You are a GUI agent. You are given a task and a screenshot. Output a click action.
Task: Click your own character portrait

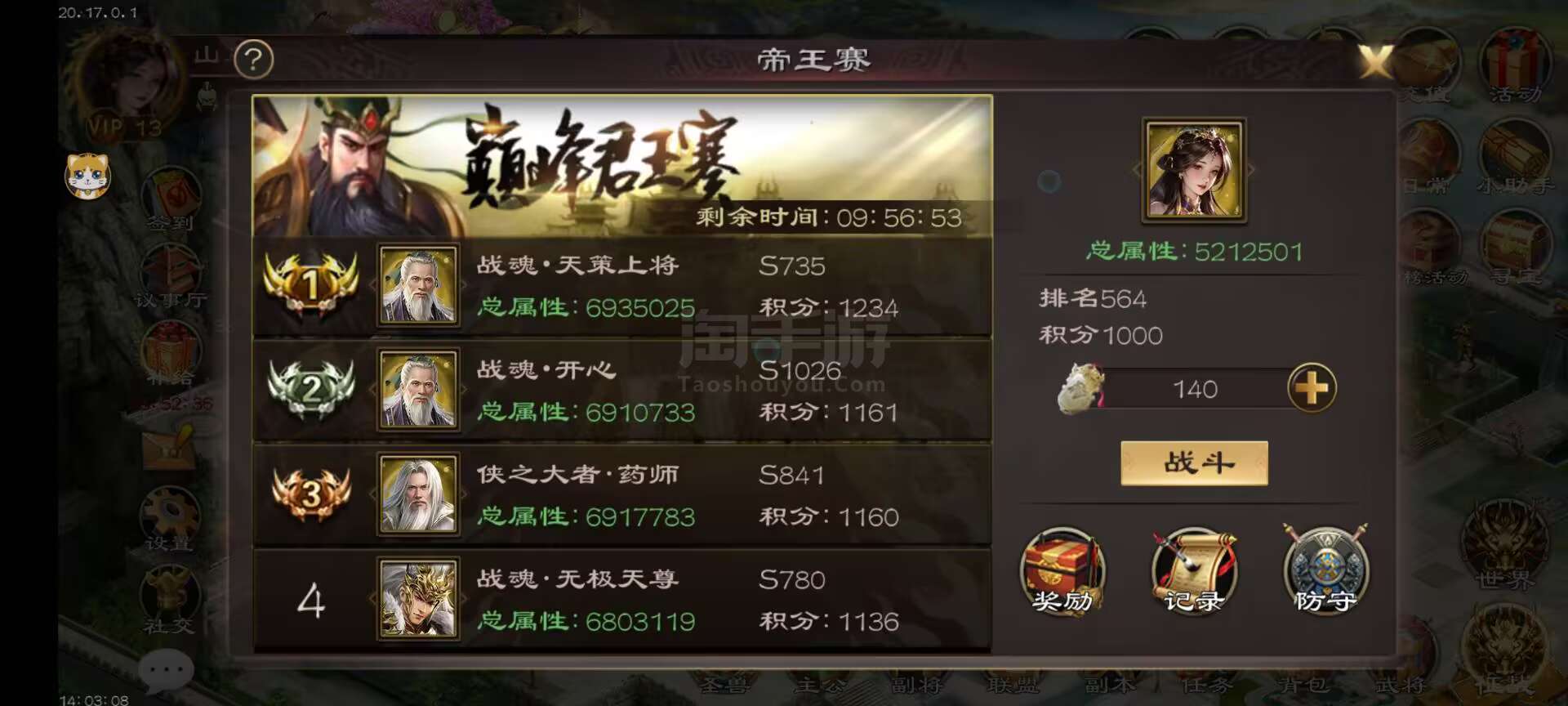pos(1194,170)
